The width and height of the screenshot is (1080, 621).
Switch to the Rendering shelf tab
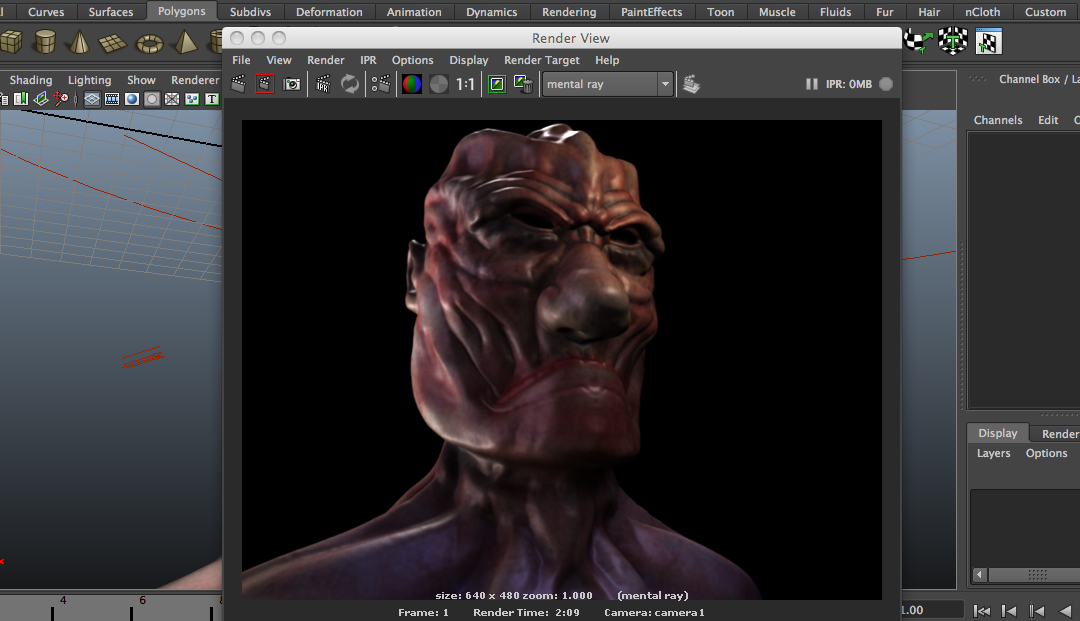pos(569,12)
